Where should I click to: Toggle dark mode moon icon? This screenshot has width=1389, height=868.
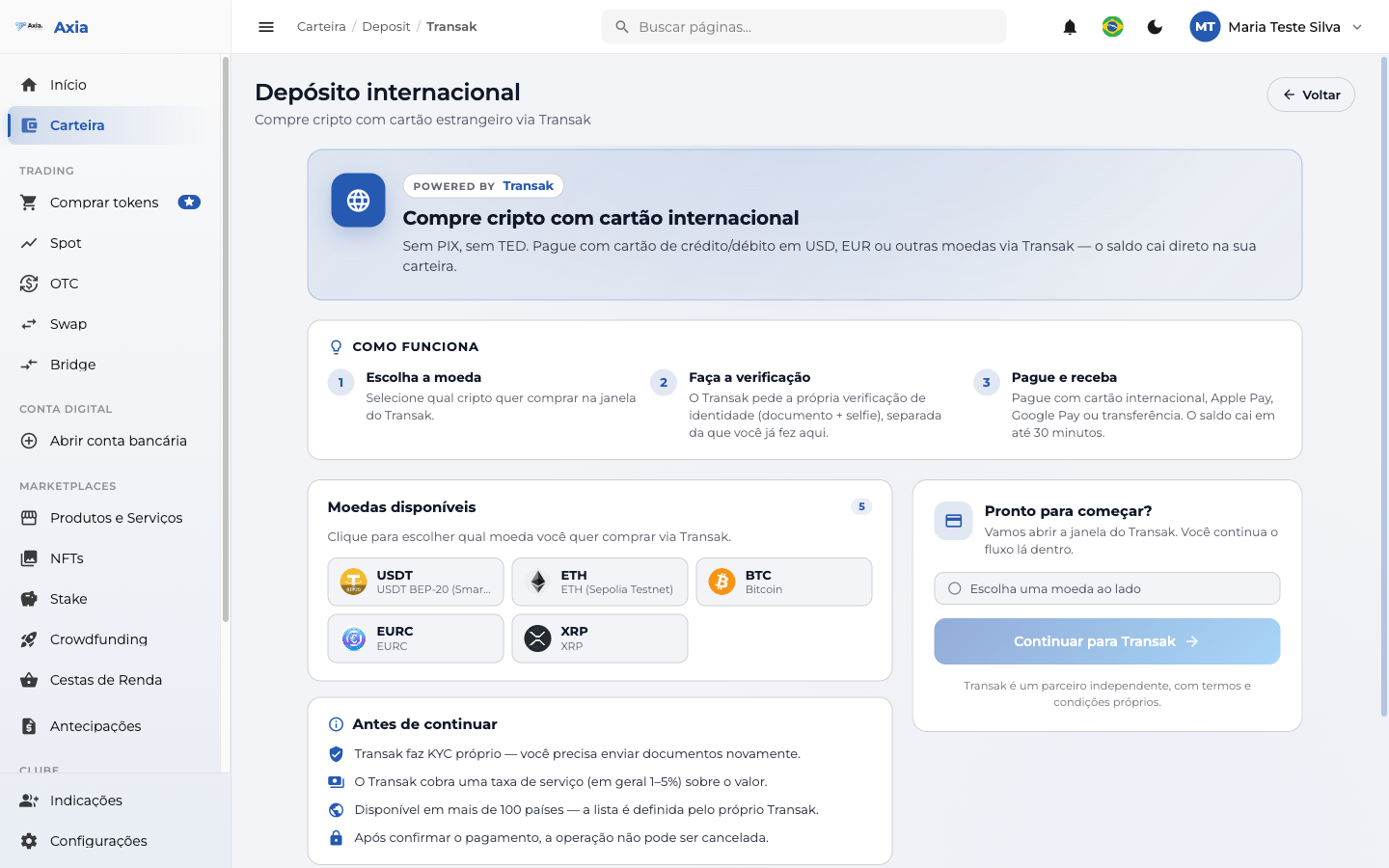tap(1155, 27)
